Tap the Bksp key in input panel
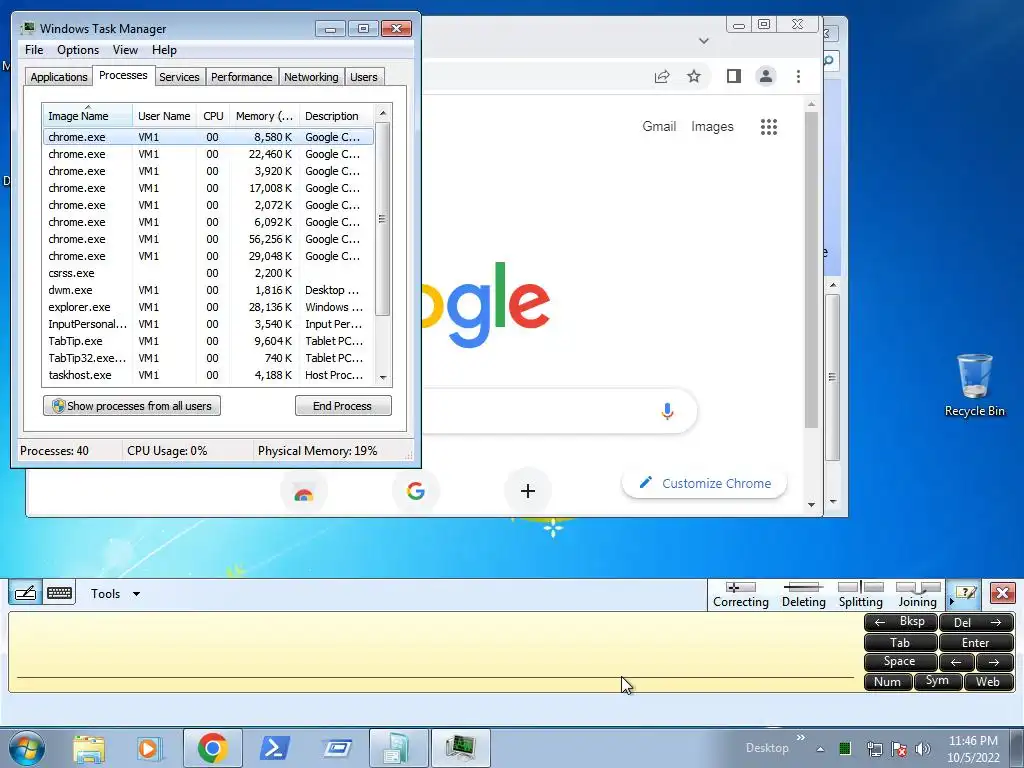The width and height of the screenshot is (1024, 768). (x=901, y=622)
